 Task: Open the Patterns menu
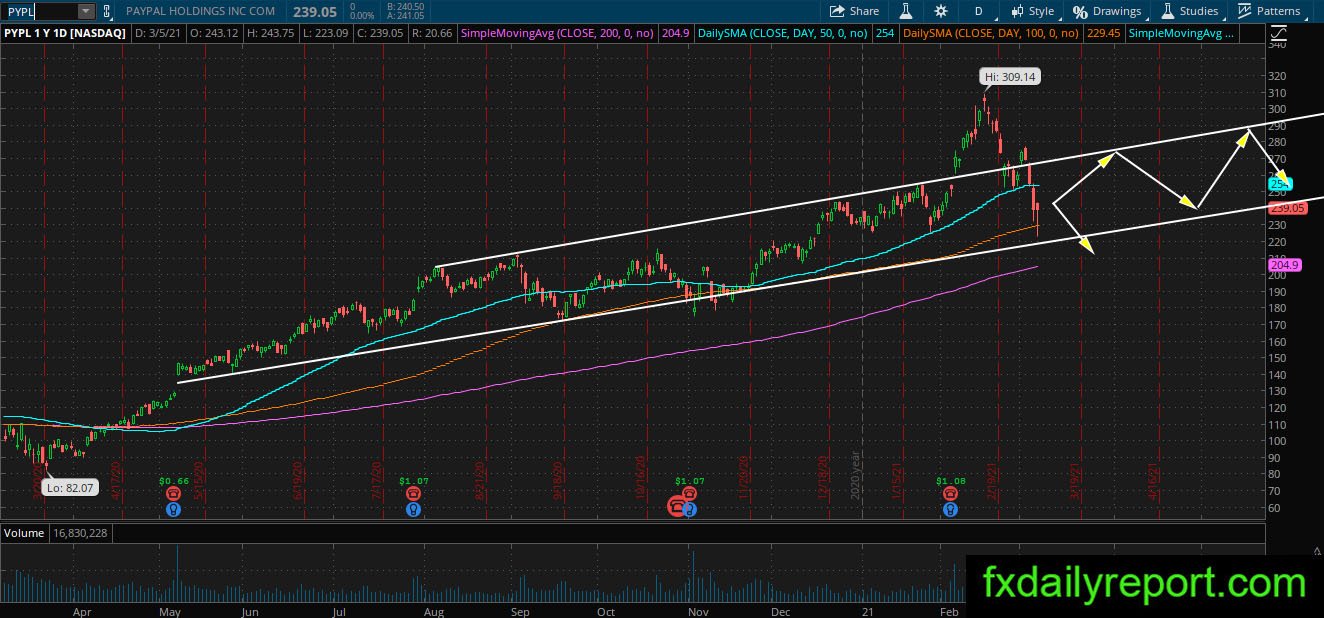click(1269, 11)
